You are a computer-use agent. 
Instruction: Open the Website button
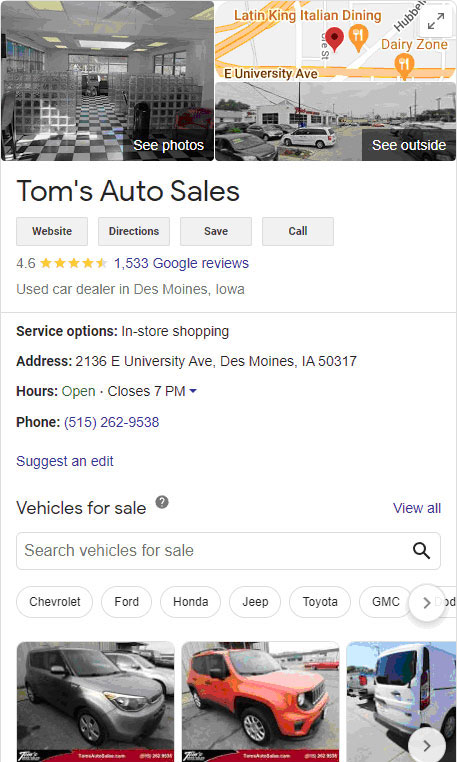52,231
